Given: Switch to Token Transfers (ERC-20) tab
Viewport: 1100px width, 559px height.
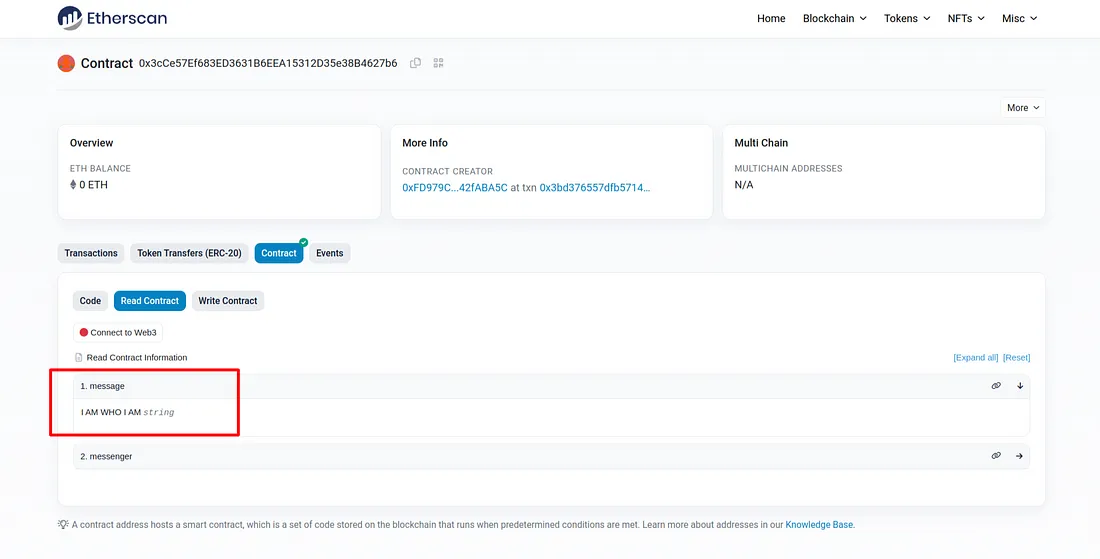Looking at the screenshot, I should (x=189, y=253).
